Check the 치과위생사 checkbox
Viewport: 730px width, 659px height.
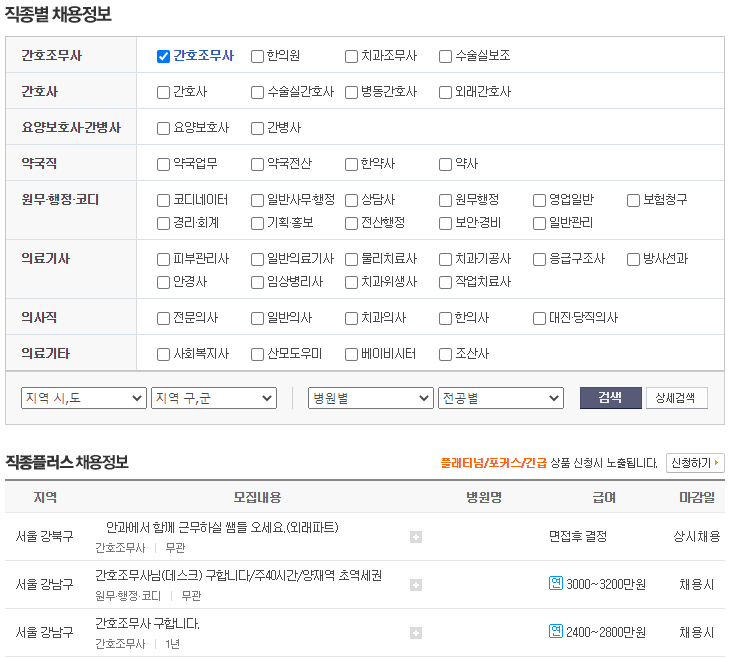(351, 282)
